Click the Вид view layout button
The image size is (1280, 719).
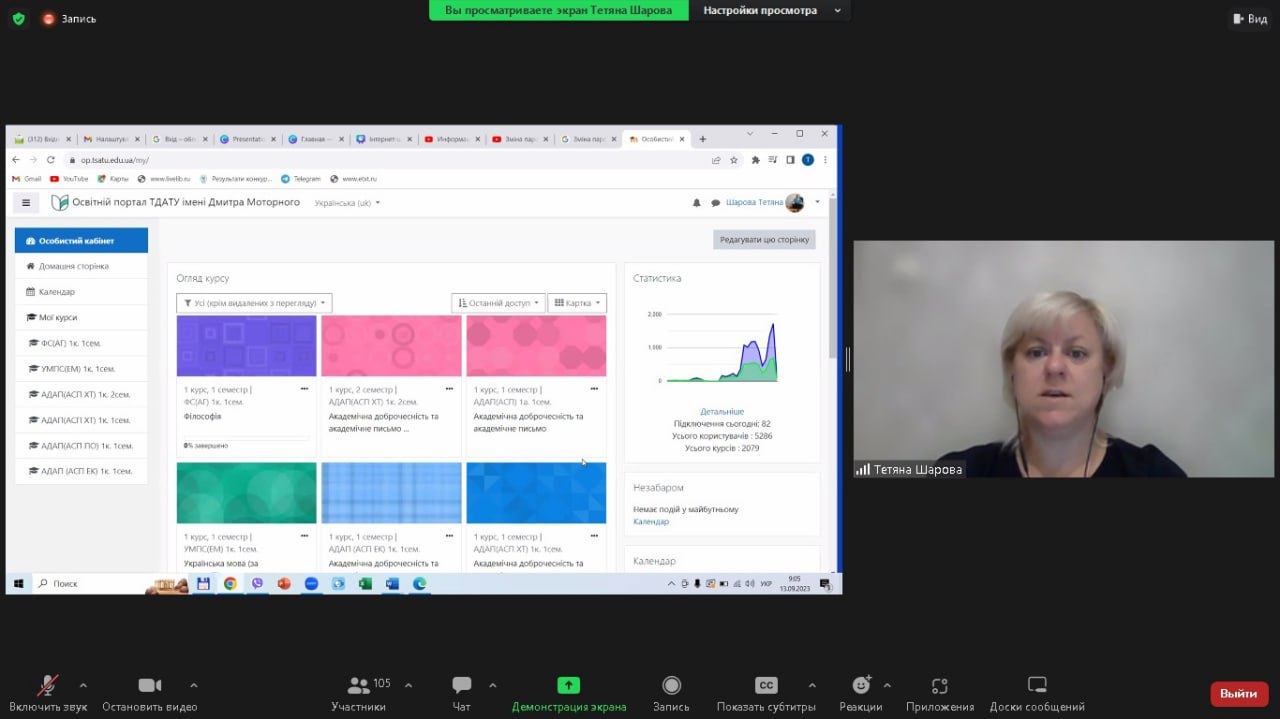(1249, 18)
